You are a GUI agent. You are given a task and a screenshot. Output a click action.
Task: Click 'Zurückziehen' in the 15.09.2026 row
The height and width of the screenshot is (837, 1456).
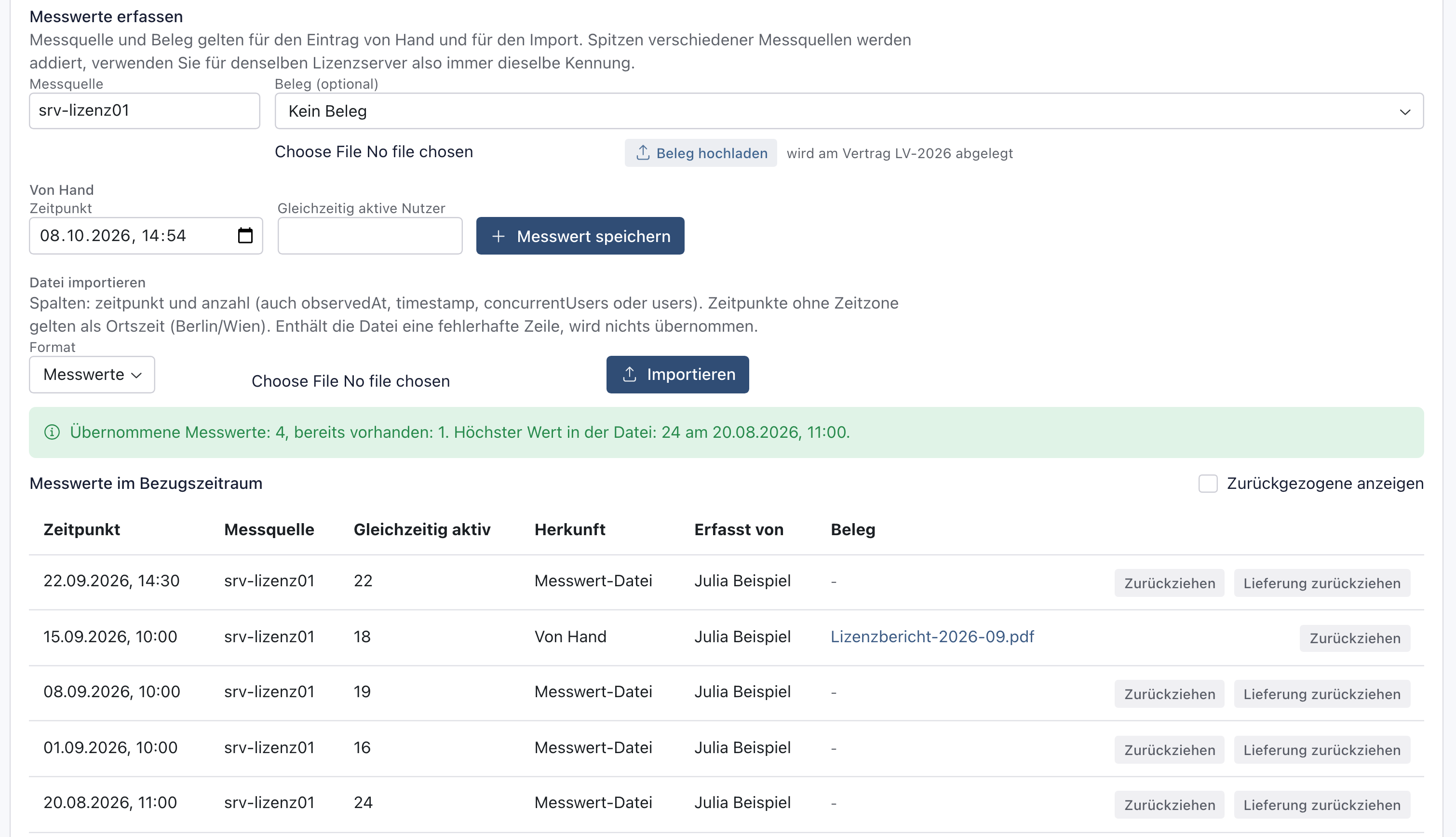coord(1355,638)
